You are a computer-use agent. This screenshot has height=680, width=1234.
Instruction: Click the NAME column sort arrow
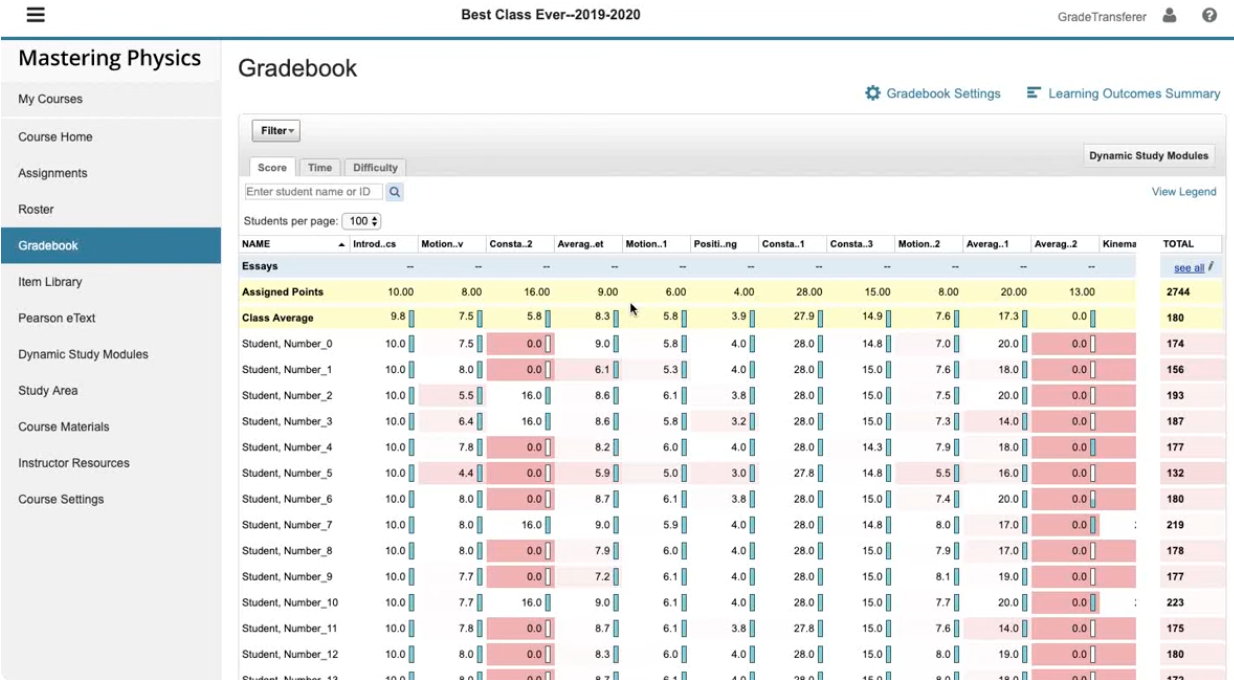340,243
